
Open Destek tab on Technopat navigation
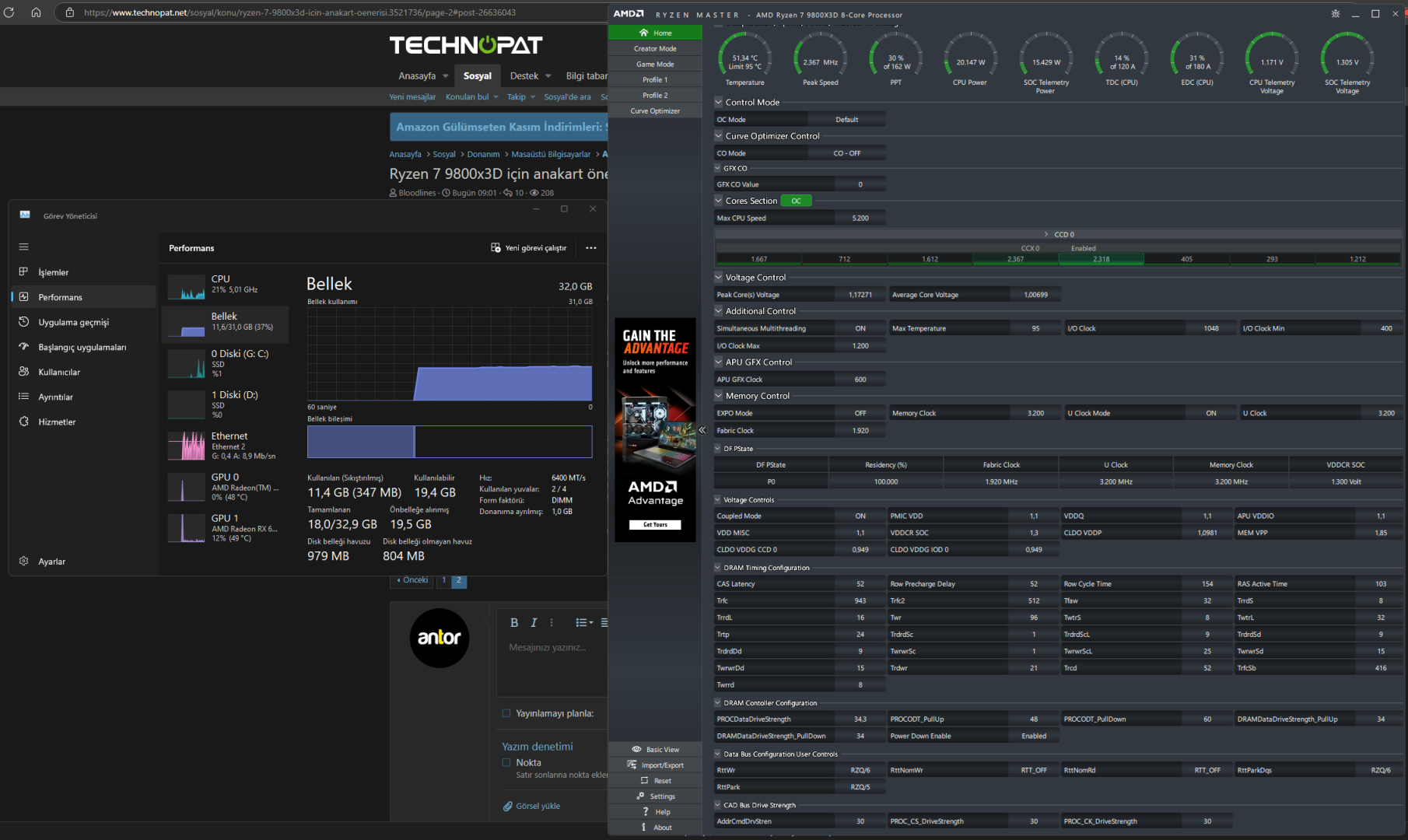pos(524,75)
